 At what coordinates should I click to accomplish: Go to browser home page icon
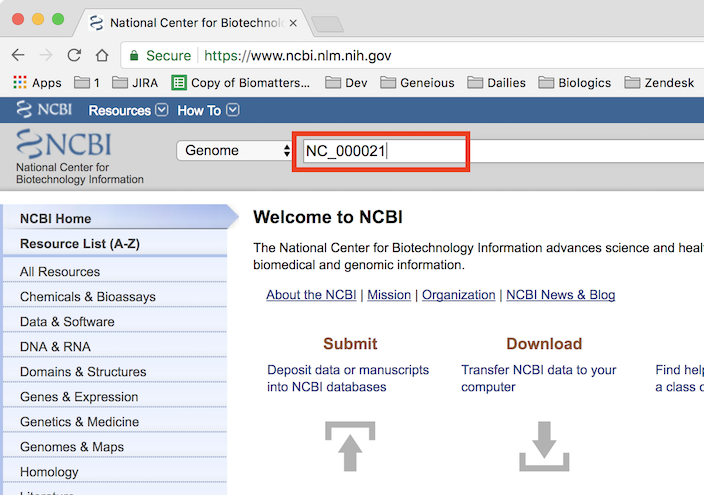tap(102, 55)
